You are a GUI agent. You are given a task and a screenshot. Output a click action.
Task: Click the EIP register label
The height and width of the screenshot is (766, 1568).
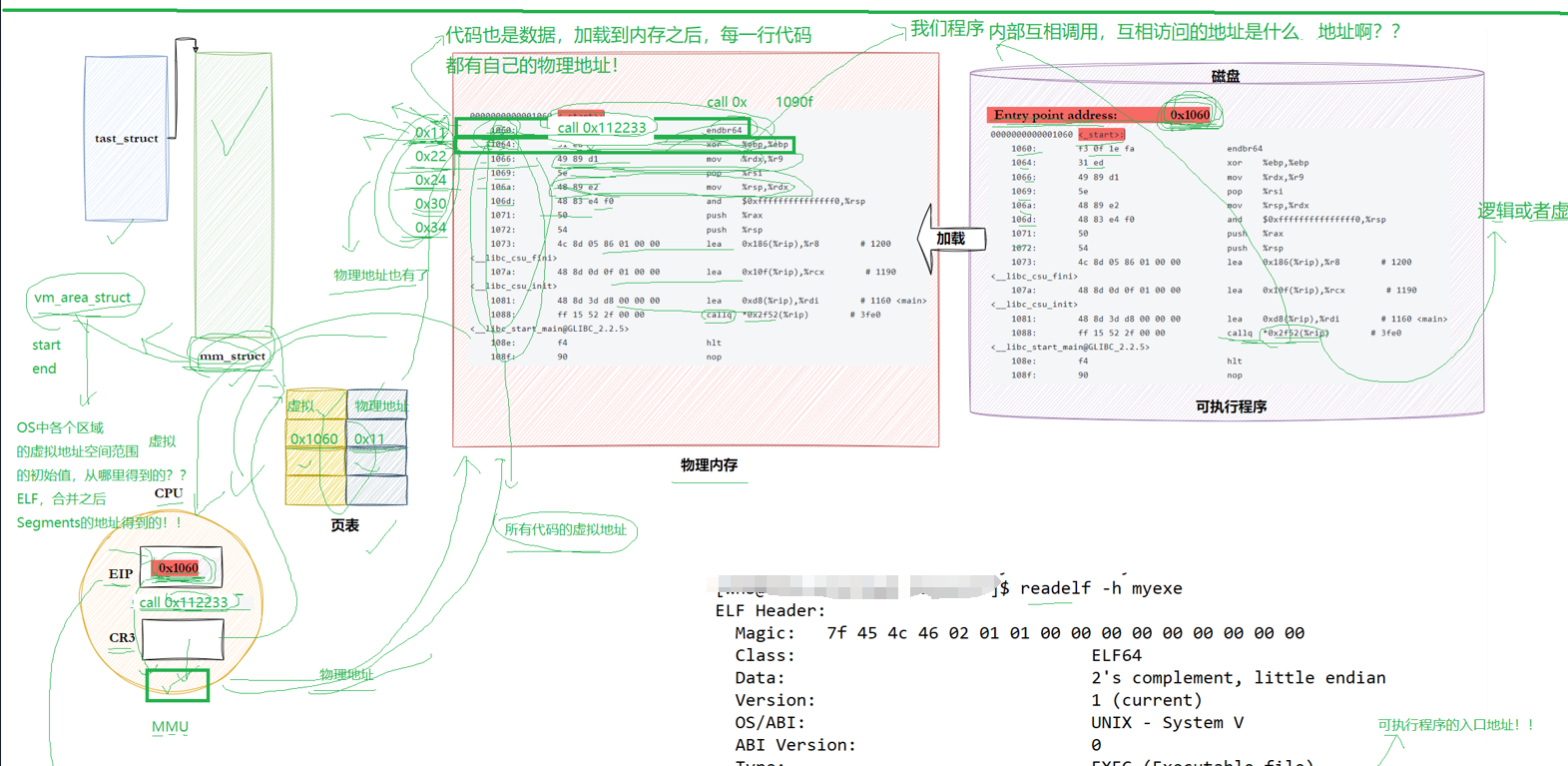point(121,574)
